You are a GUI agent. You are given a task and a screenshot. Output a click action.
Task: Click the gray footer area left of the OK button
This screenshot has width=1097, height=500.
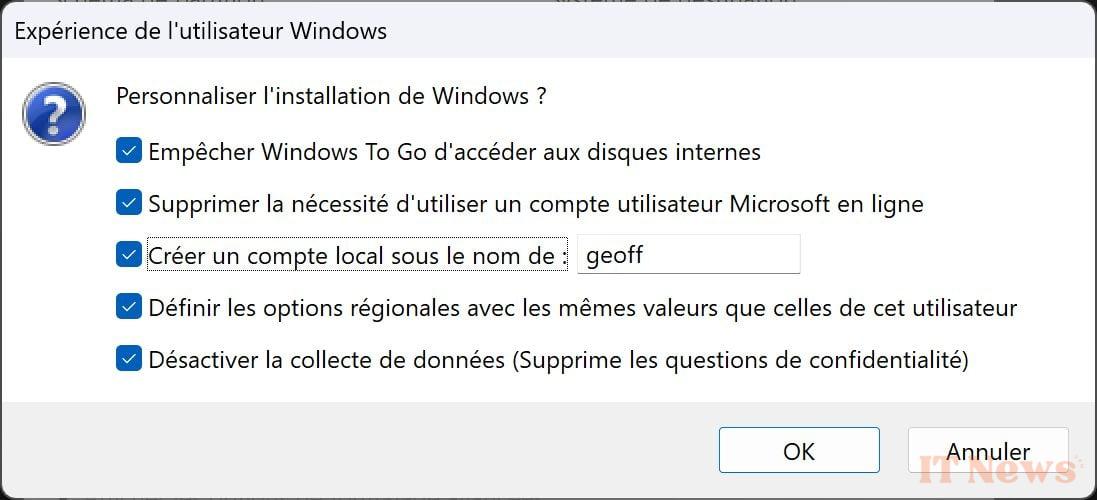(357, 450)
